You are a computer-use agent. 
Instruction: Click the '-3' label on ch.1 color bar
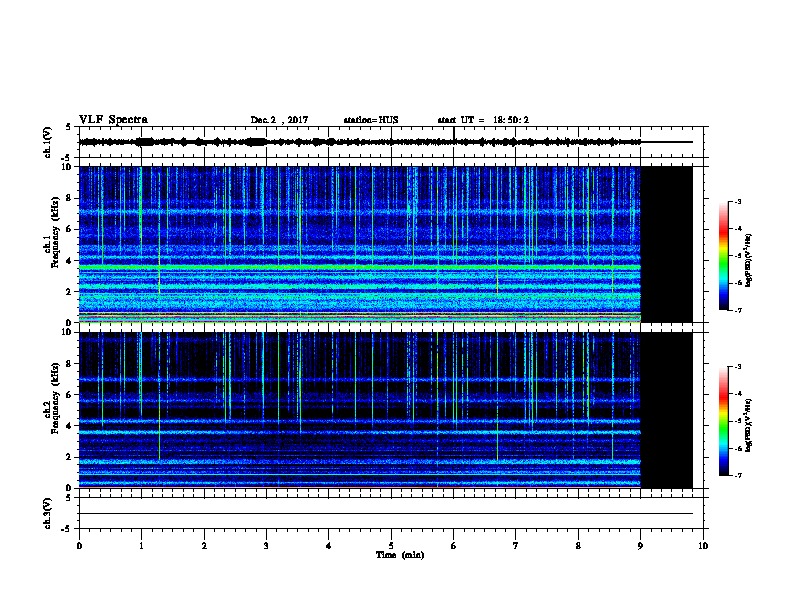(x=737, y=201)
